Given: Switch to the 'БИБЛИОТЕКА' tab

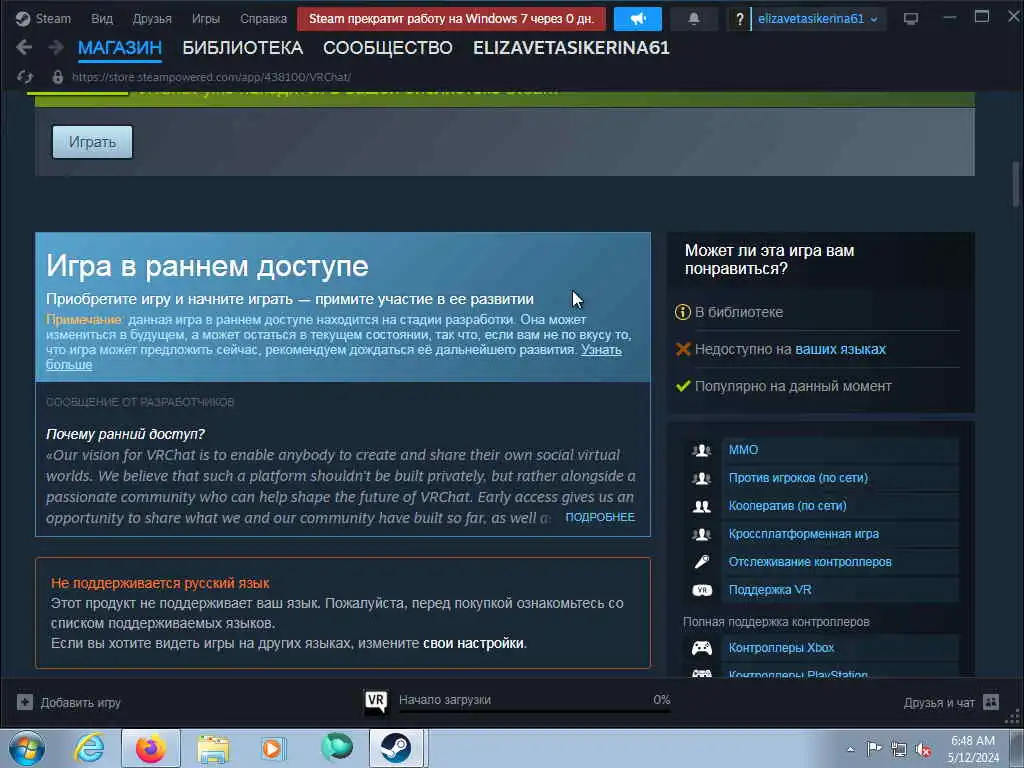Looking at the screenshot, I should (242, 48).
